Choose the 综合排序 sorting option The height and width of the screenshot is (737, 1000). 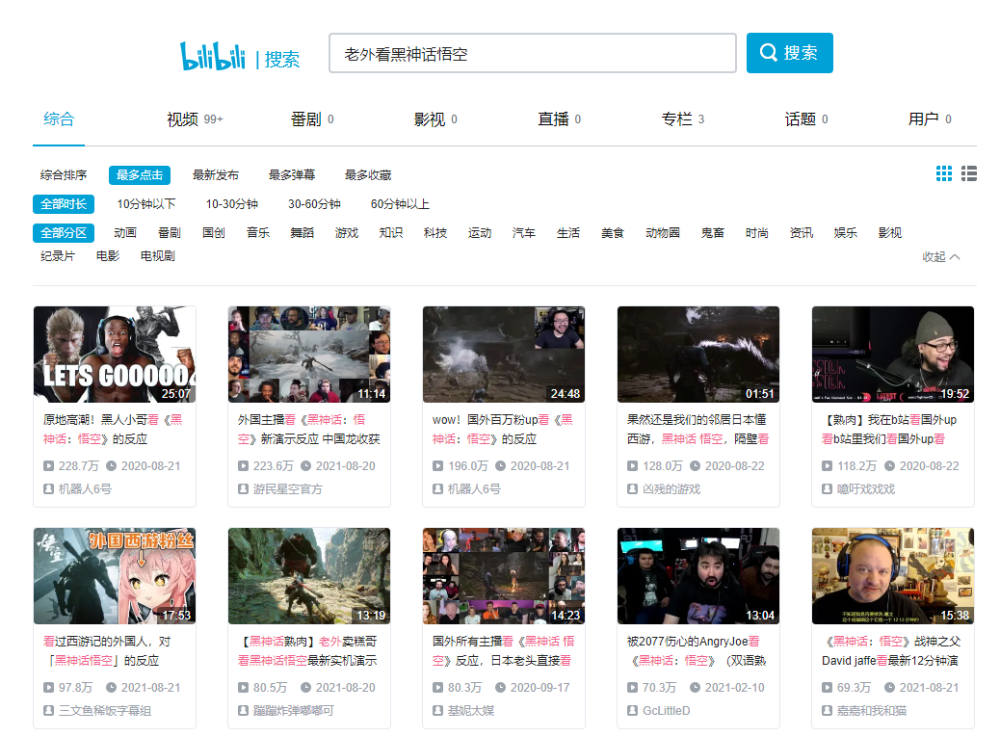coord(63,175)
